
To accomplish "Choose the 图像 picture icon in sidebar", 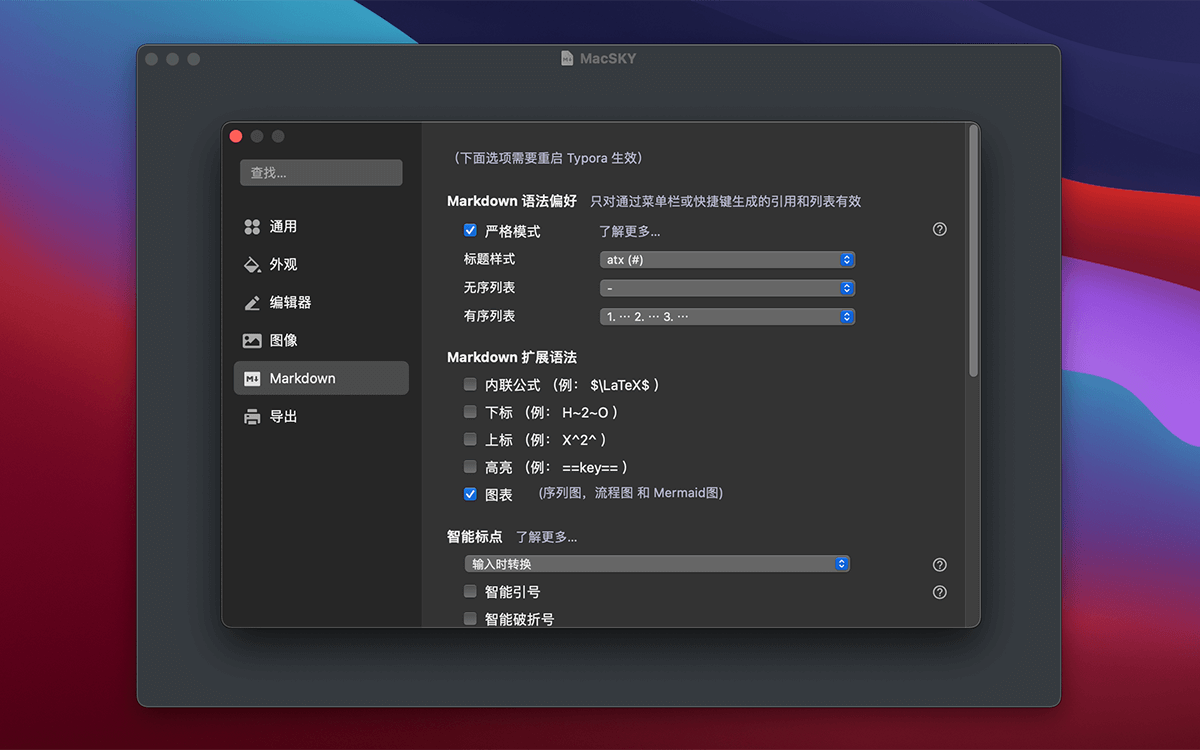I will (252, 341).
